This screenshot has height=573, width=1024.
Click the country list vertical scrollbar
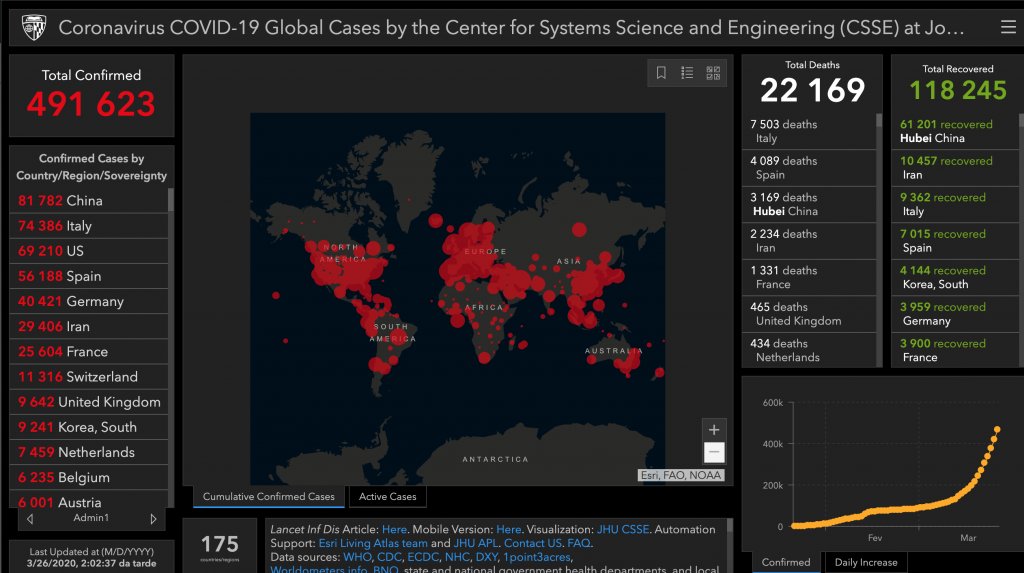point(170,200)
